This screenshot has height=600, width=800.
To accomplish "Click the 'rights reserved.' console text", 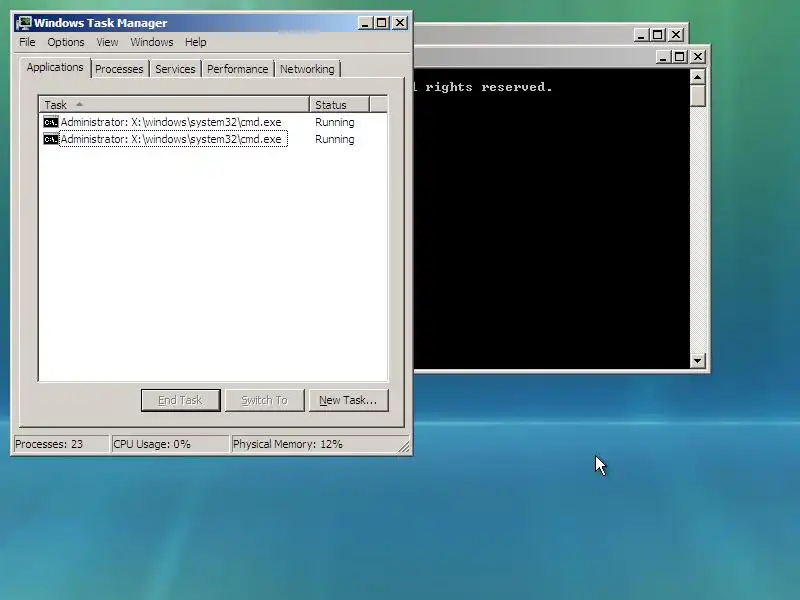I will 488,87.
